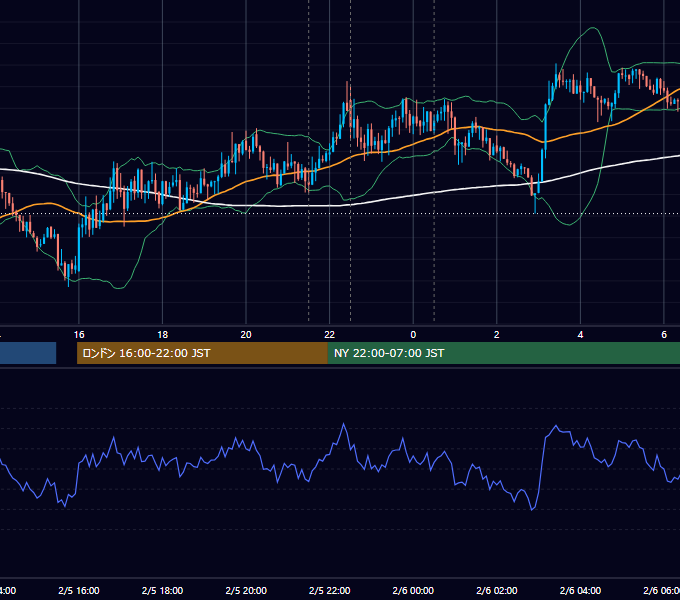The image size is (680, 600).
Task: Click the 2/5 16:00 date label
Action: point(79,590)
